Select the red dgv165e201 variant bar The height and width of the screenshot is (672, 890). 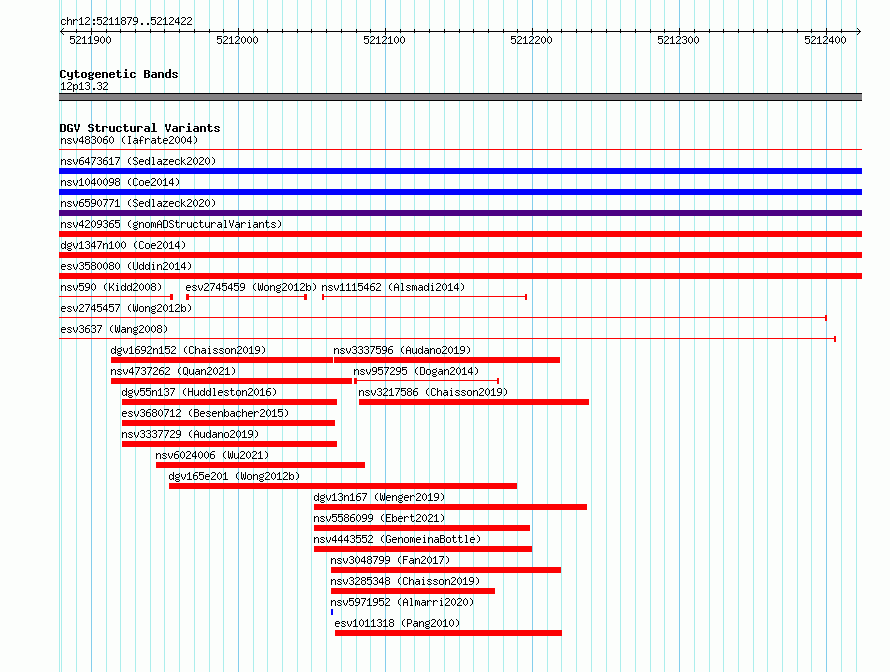pos(343,486)
